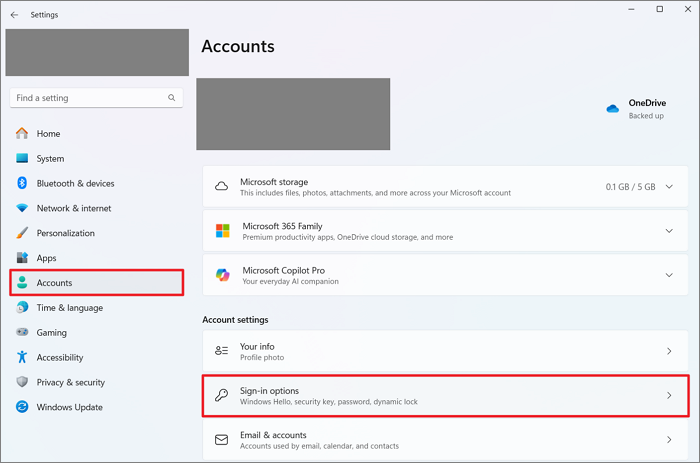Open the Your info settings row
This screenshot has width=700, height=463.
(x=444, y=351)
